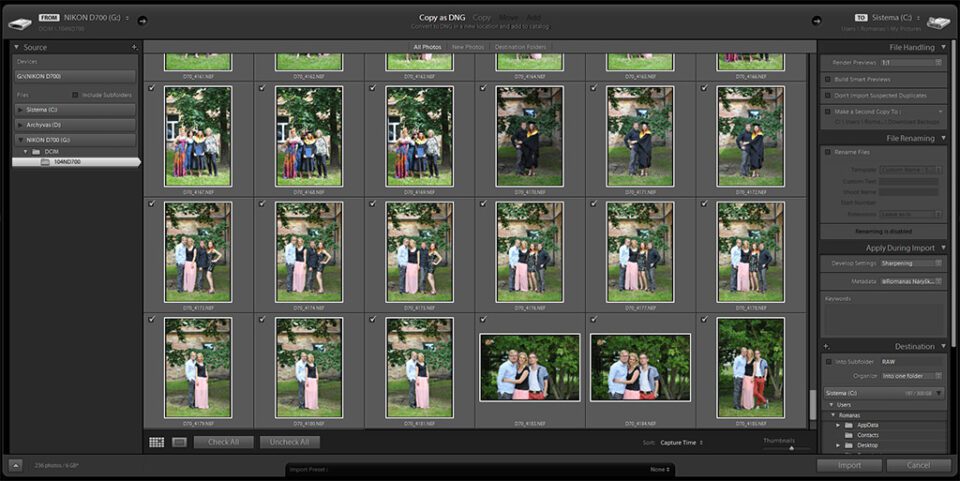Open Sistema (C:) destination volume bar
This screenshot has width=960, height=481.
(883, 393)
